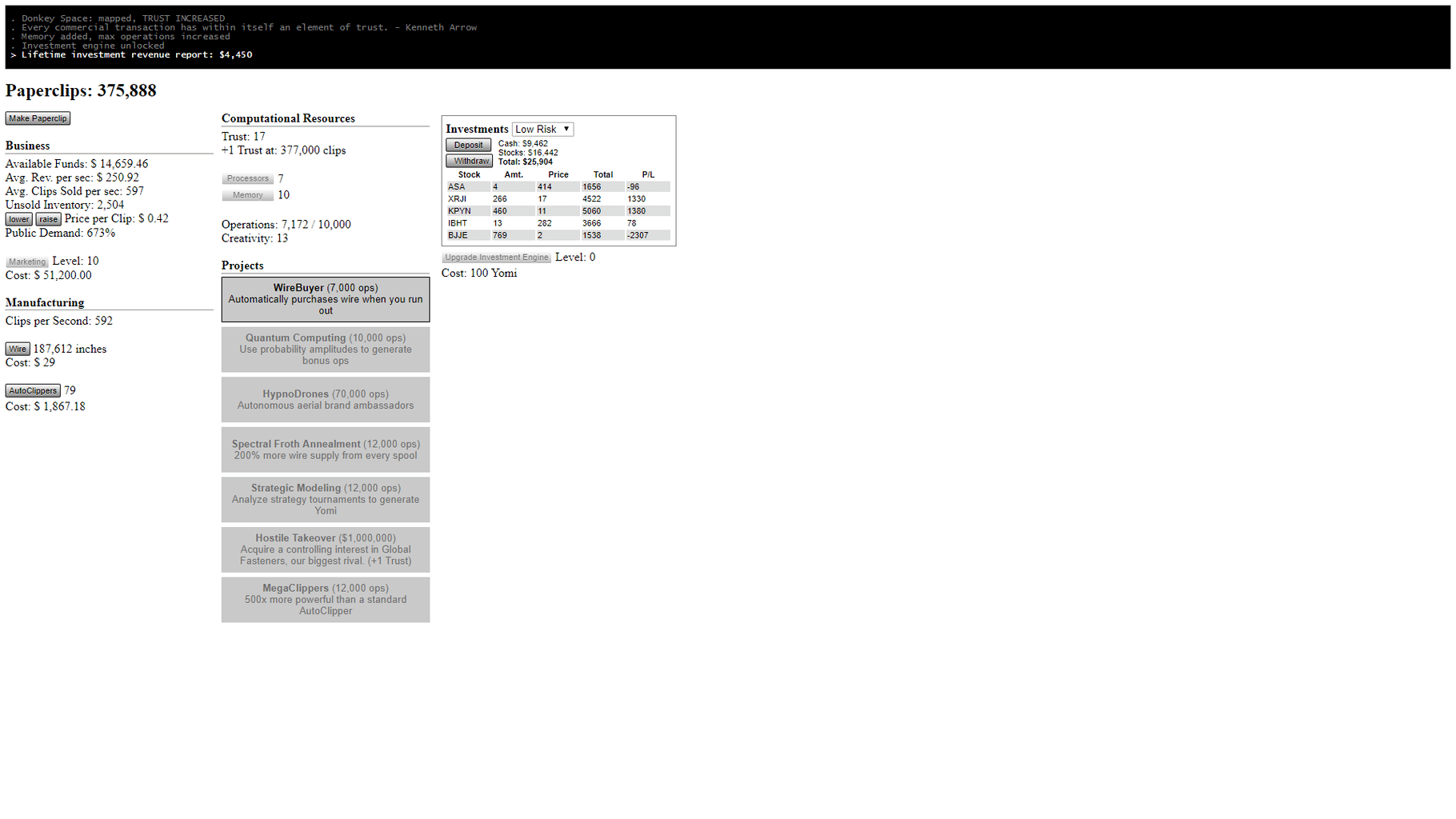Screen dimensions: 1456x819
Task: Click the P/L column header
Action: coord(648,174)
